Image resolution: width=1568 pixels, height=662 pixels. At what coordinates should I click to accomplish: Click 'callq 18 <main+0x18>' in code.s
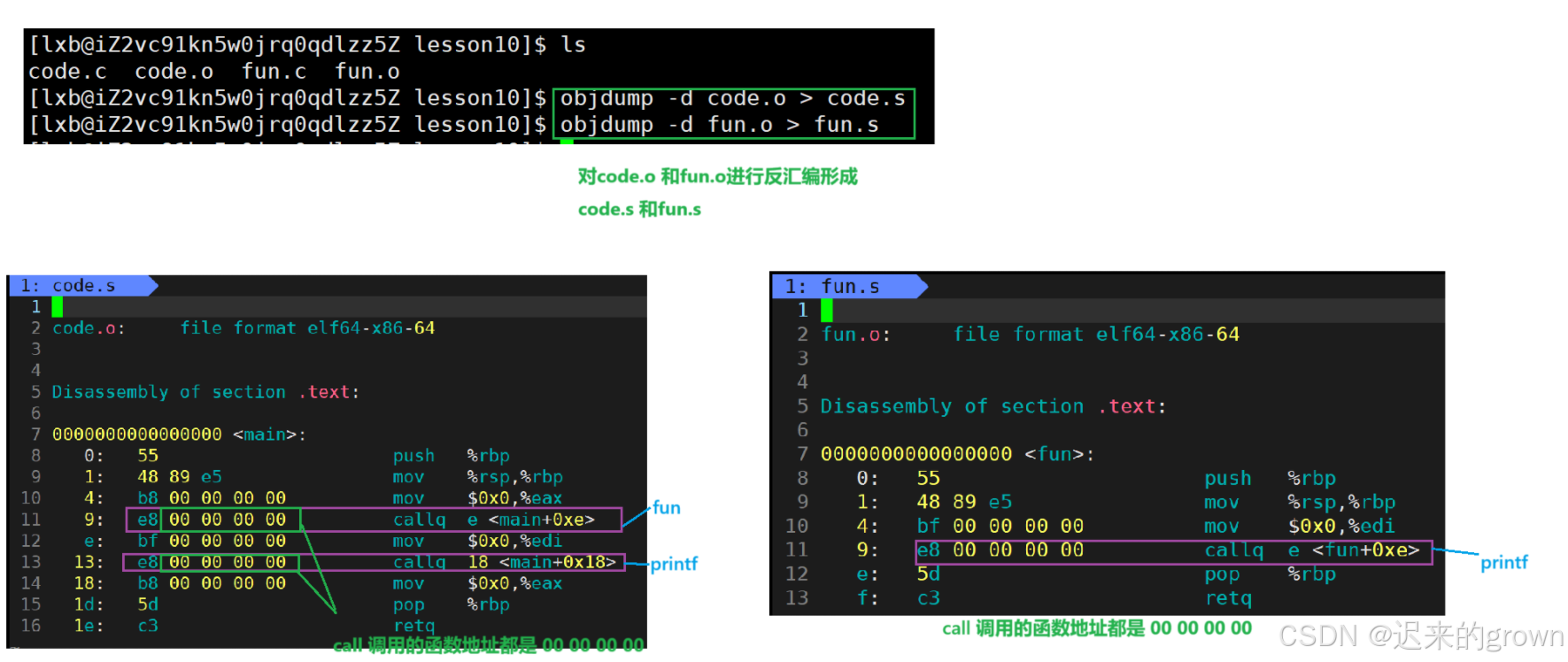tap(504, 562)
